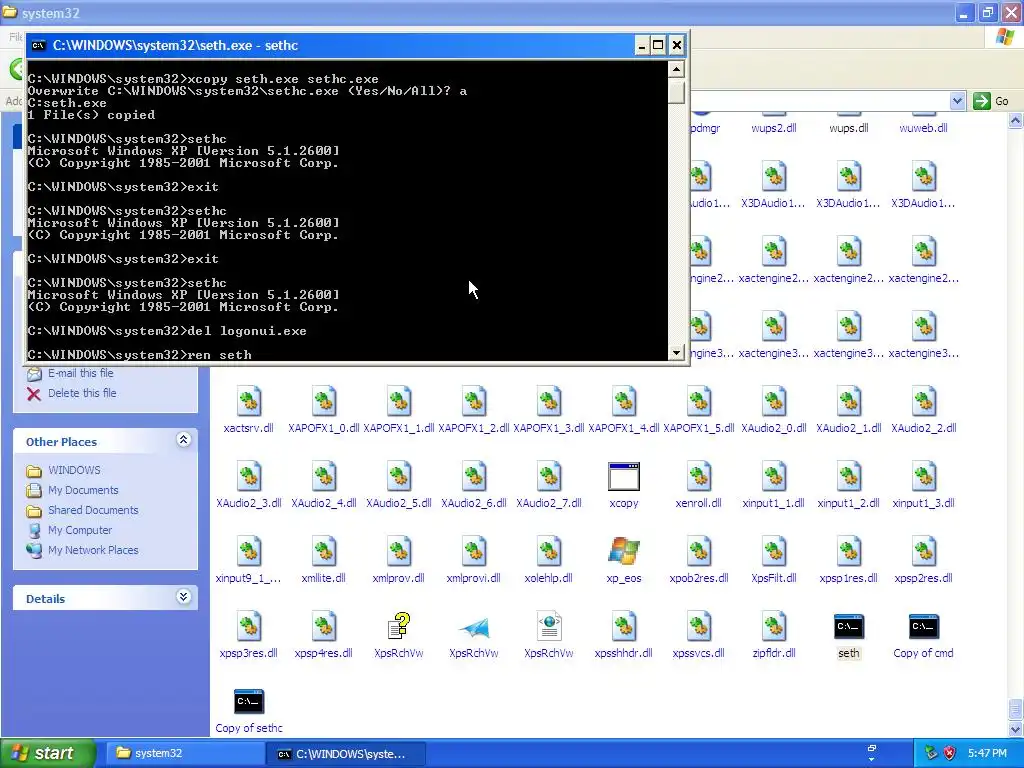Select the Copy of sethc file icon
Screen dimensions: 1024x768
(249, 701)
